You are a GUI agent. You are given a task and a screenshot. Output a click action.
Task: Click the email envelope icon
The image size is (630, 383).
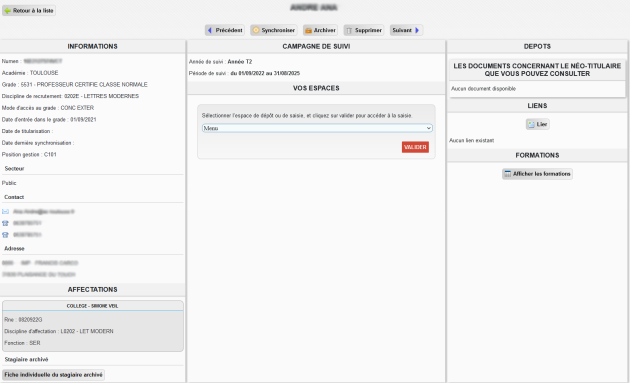click(5, 211)
